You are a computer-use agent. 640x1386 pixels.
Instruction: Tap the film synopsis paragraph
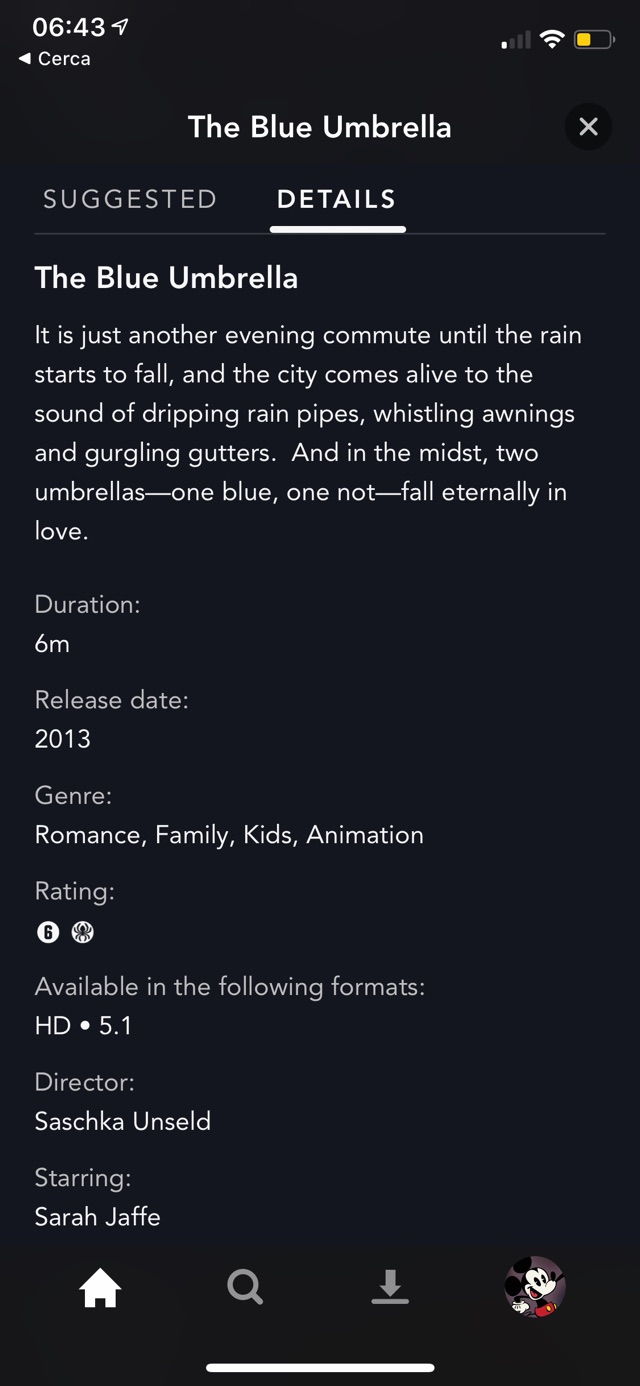[x=308, y=433]
